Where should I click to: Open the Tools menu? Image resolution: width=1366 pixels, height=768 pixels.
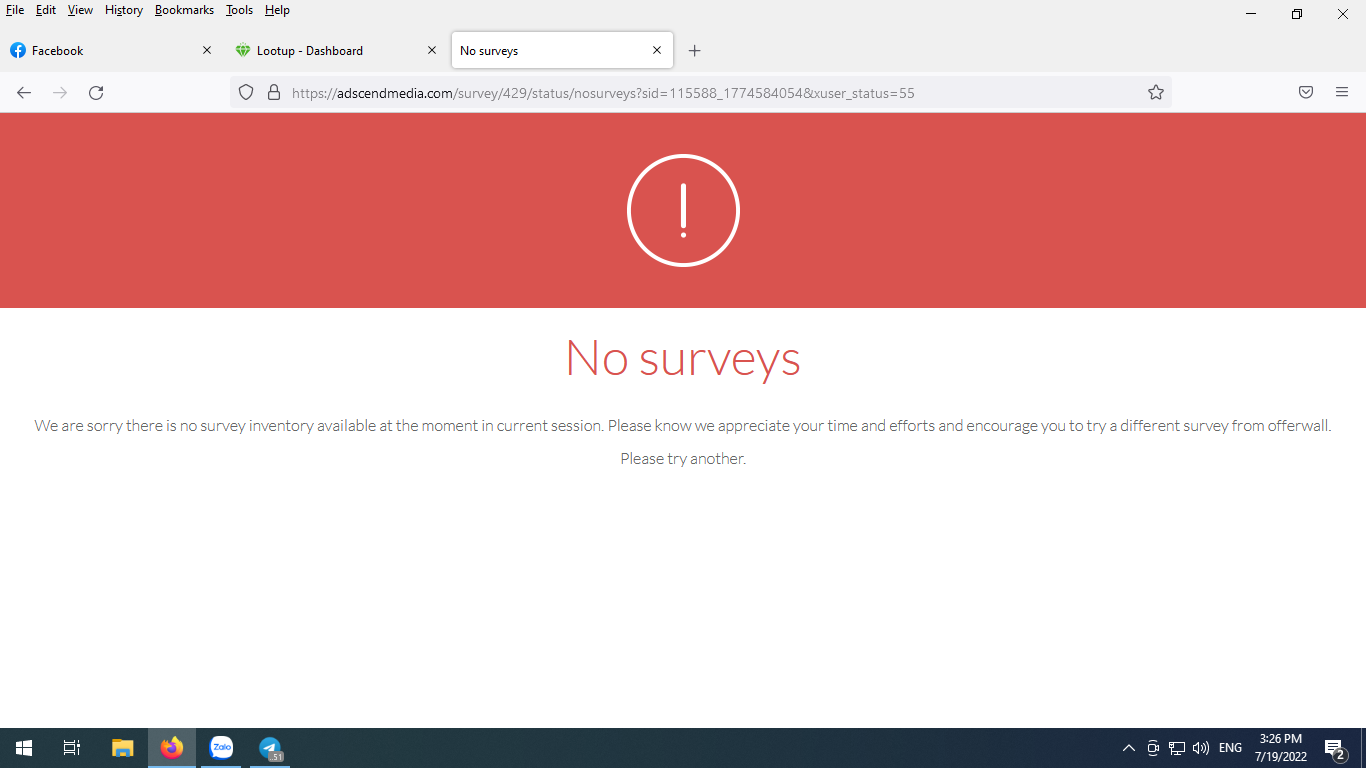pyautogui.click(x=240, y=10)
